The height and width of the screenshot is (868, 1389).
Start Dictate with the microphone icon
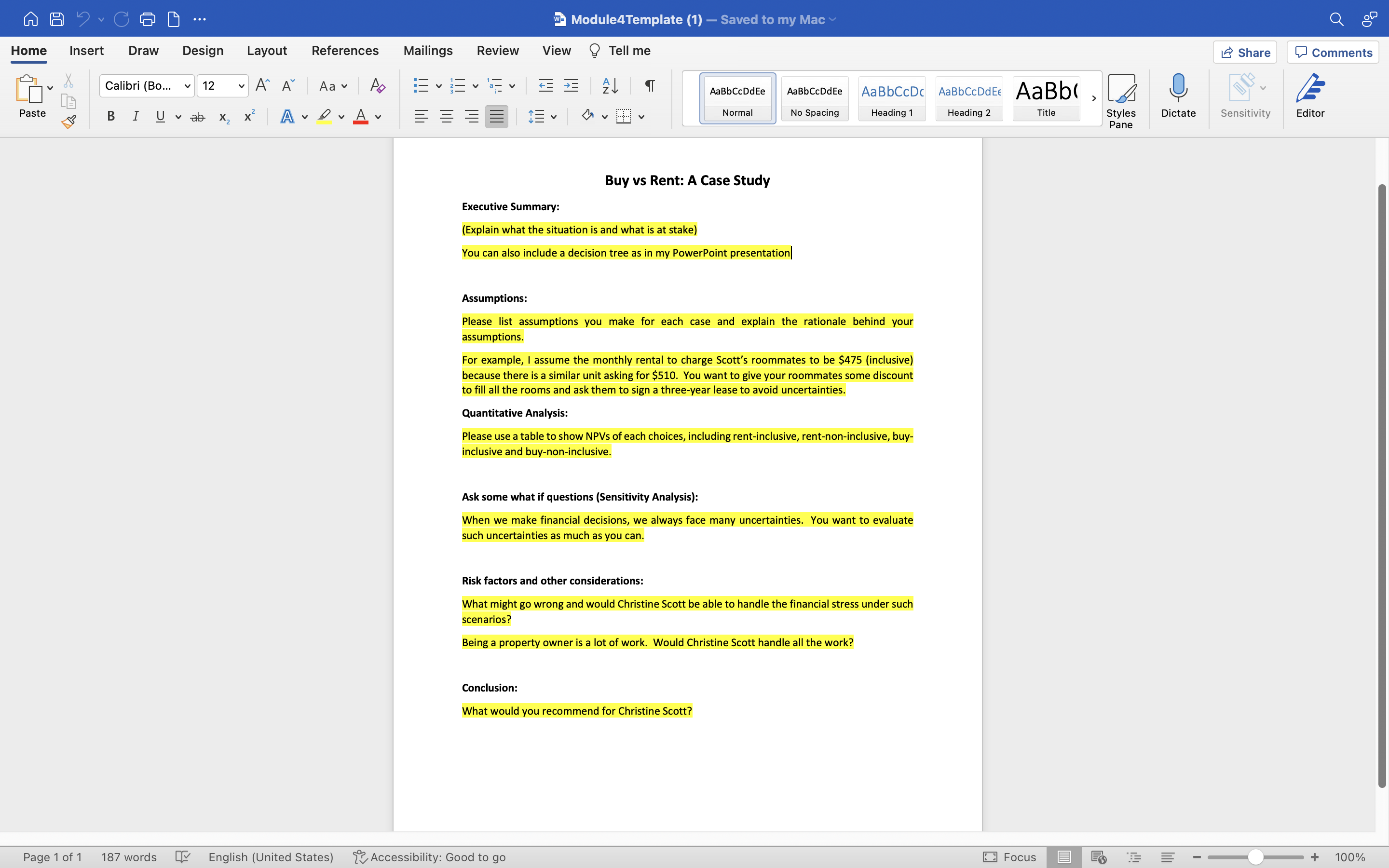pos(1178,95)
